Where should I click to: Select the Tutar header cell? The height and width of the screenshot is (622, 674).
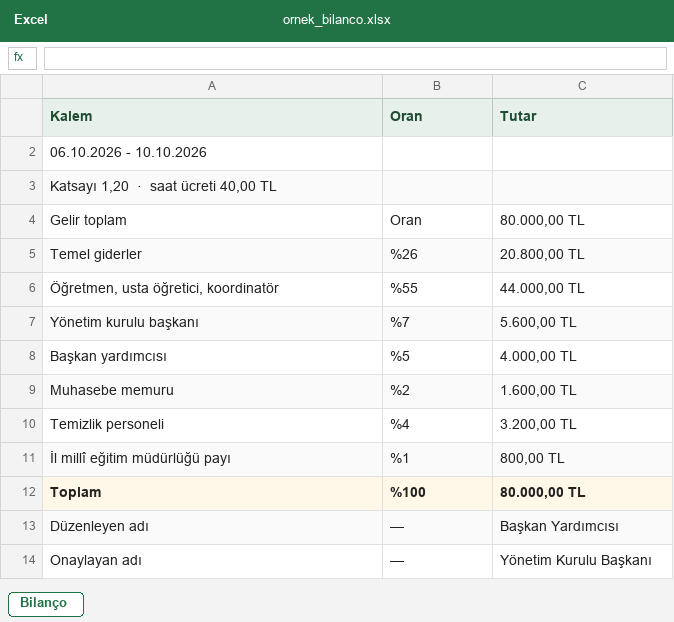click(x=582, y=117)
